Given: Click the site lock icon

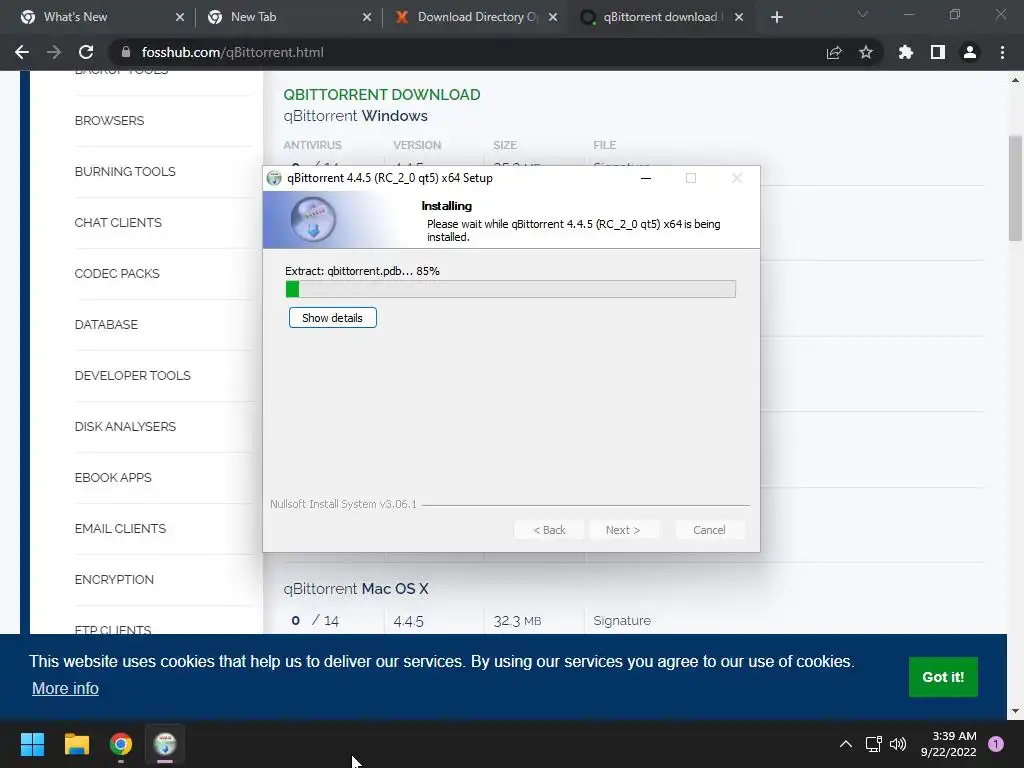Looking at the screenshot, I should [126, 52].
